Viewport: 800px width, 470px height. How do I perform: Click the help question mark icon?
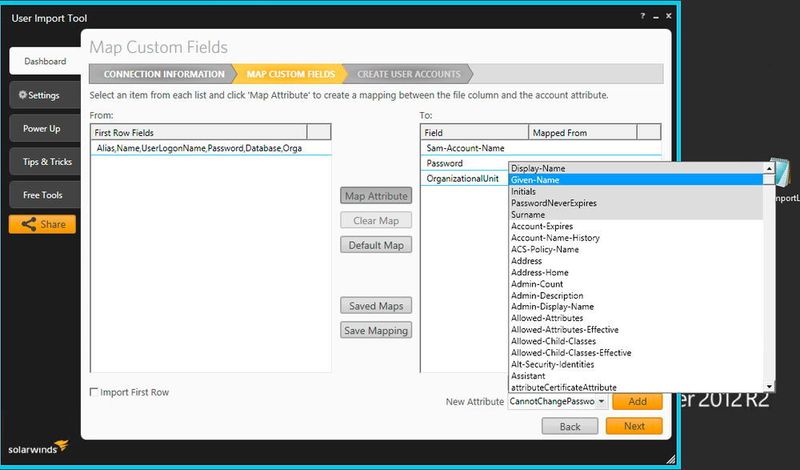click(642, 16)
